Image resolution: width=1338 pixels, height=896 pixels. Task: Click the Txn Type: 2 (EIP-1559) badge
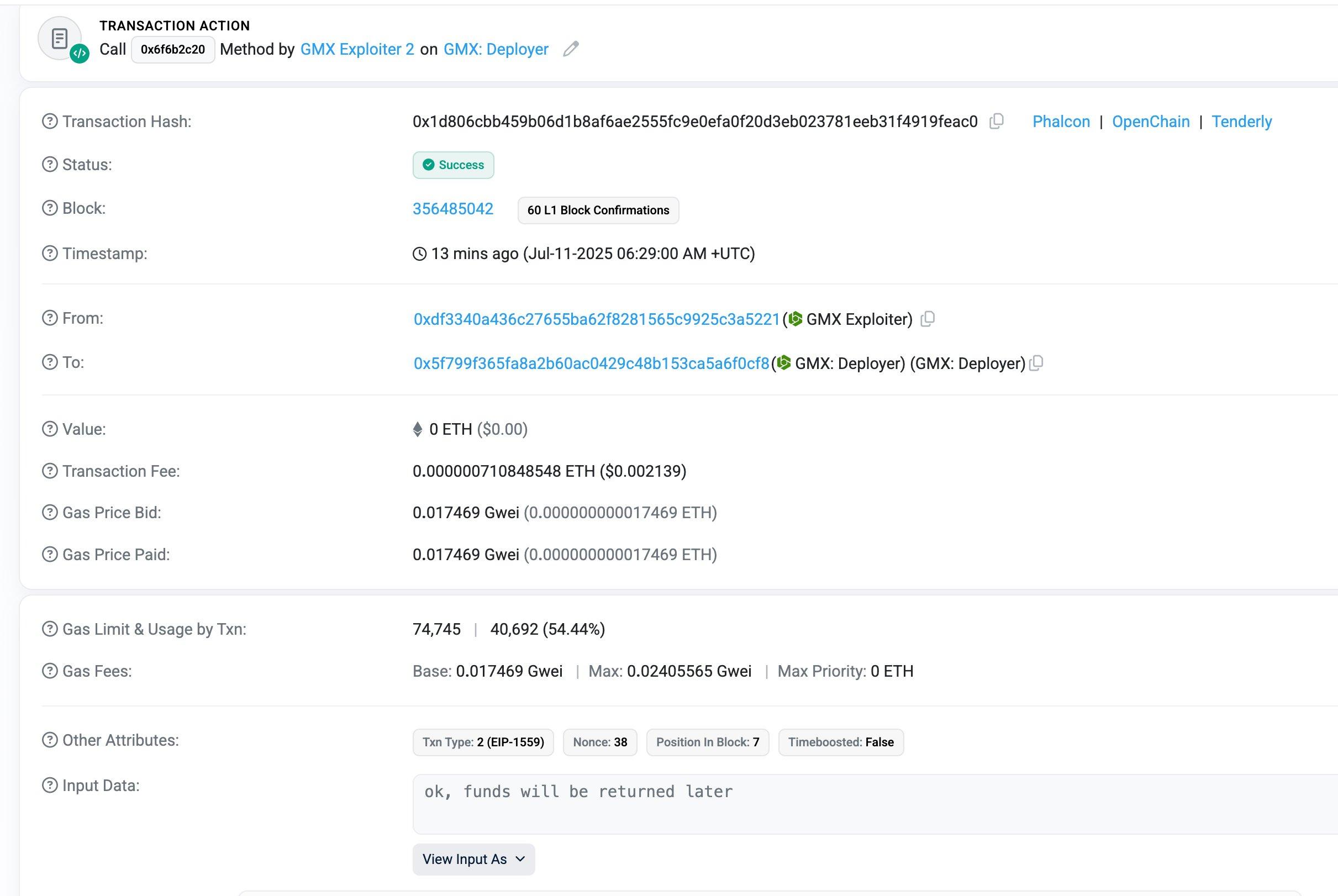pos(483,742)
